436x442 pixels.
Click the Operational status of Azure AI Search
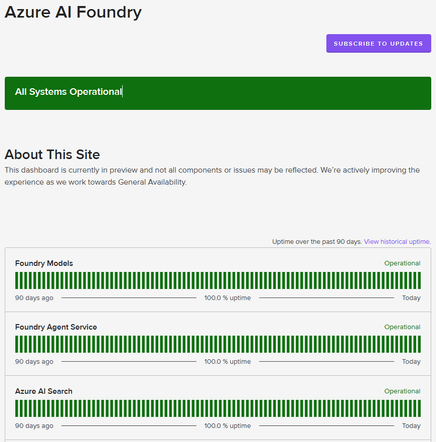pos(402,391)
